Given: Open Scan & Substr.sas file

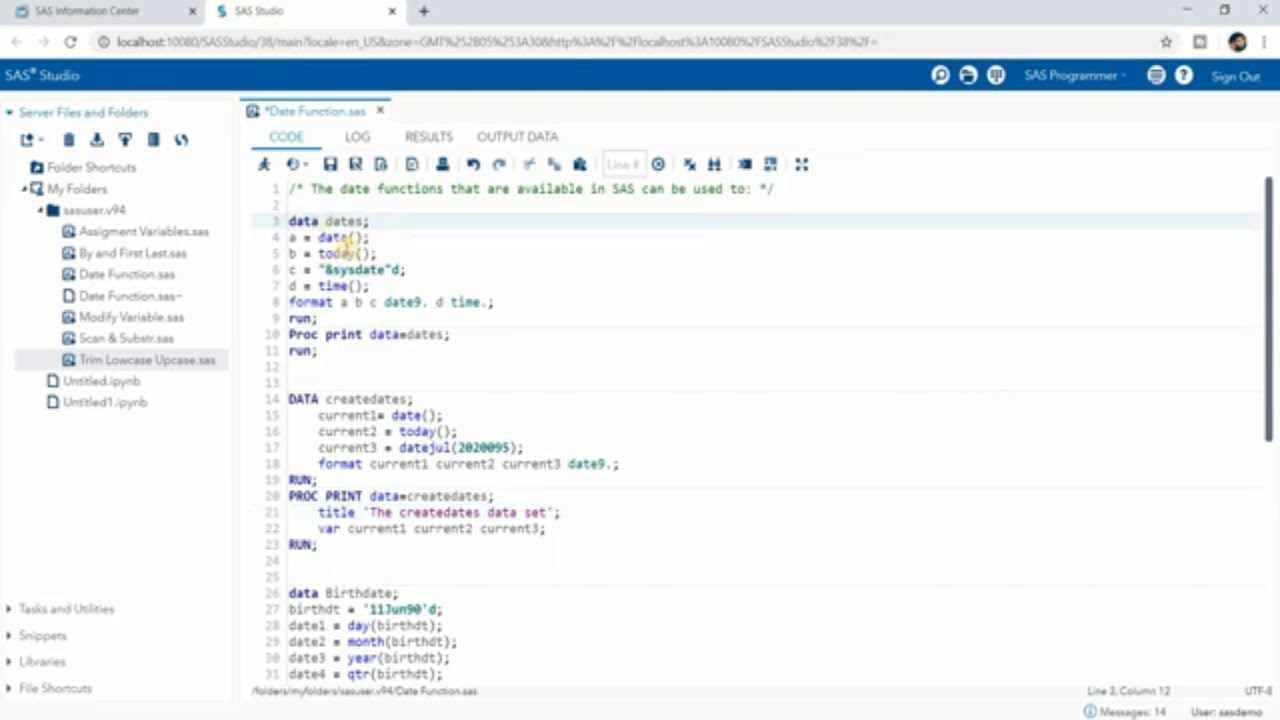Looking at the screenshot, I should click(x=126, y=338).
